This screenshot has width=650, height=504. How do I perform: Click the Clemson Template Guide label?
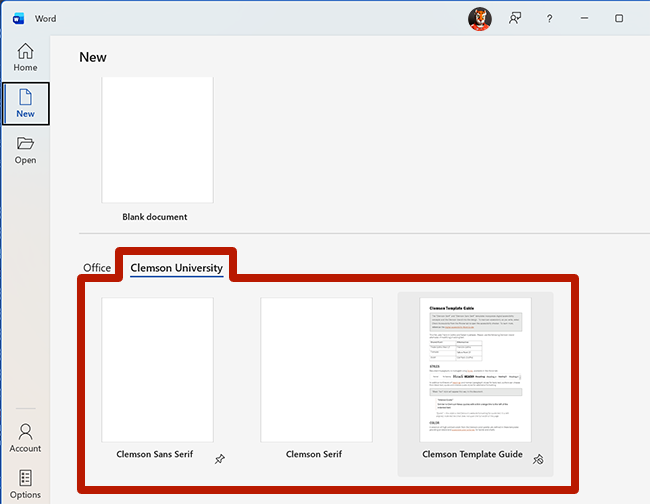click(472, 454)
